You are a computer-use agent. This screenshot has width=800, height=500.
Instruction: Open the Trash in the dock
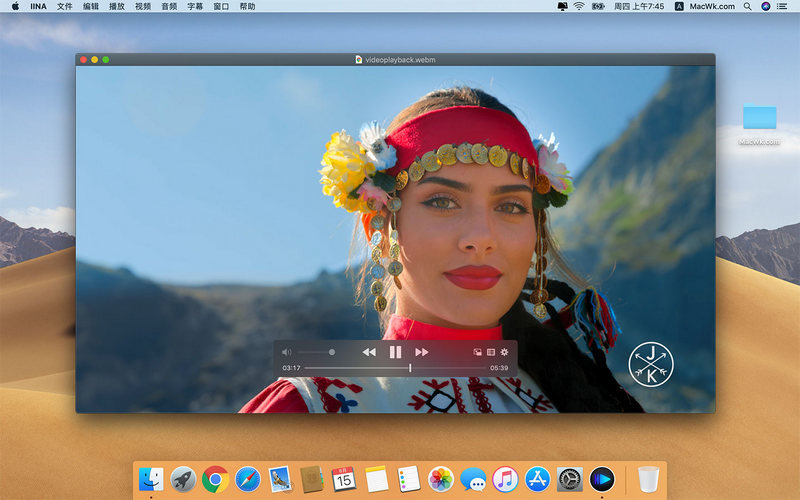(648, 479)
